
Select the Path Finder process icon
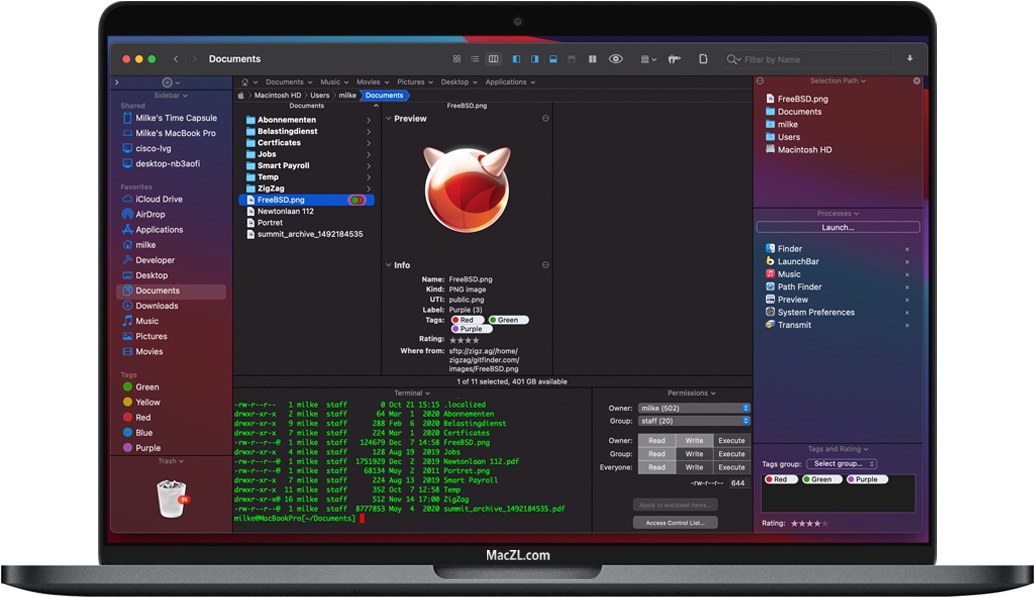pyautogui.click(x=771, y=286)
